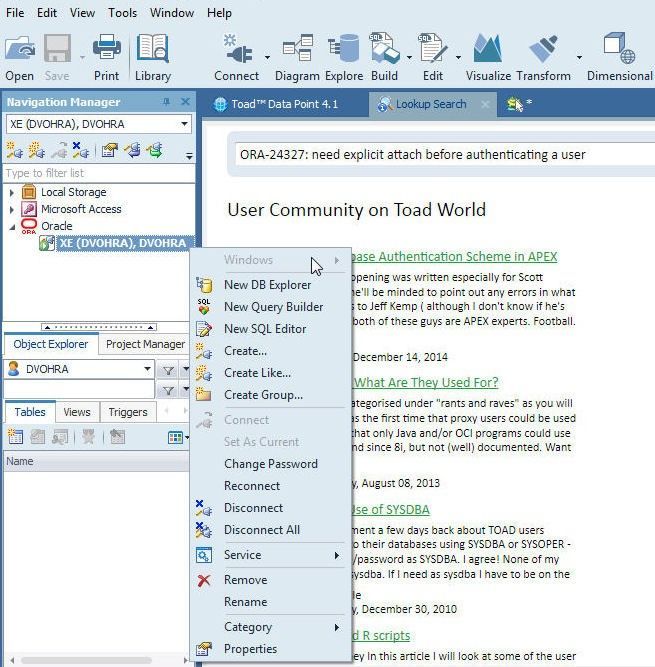Open the Service submenu in context menu

271,555
